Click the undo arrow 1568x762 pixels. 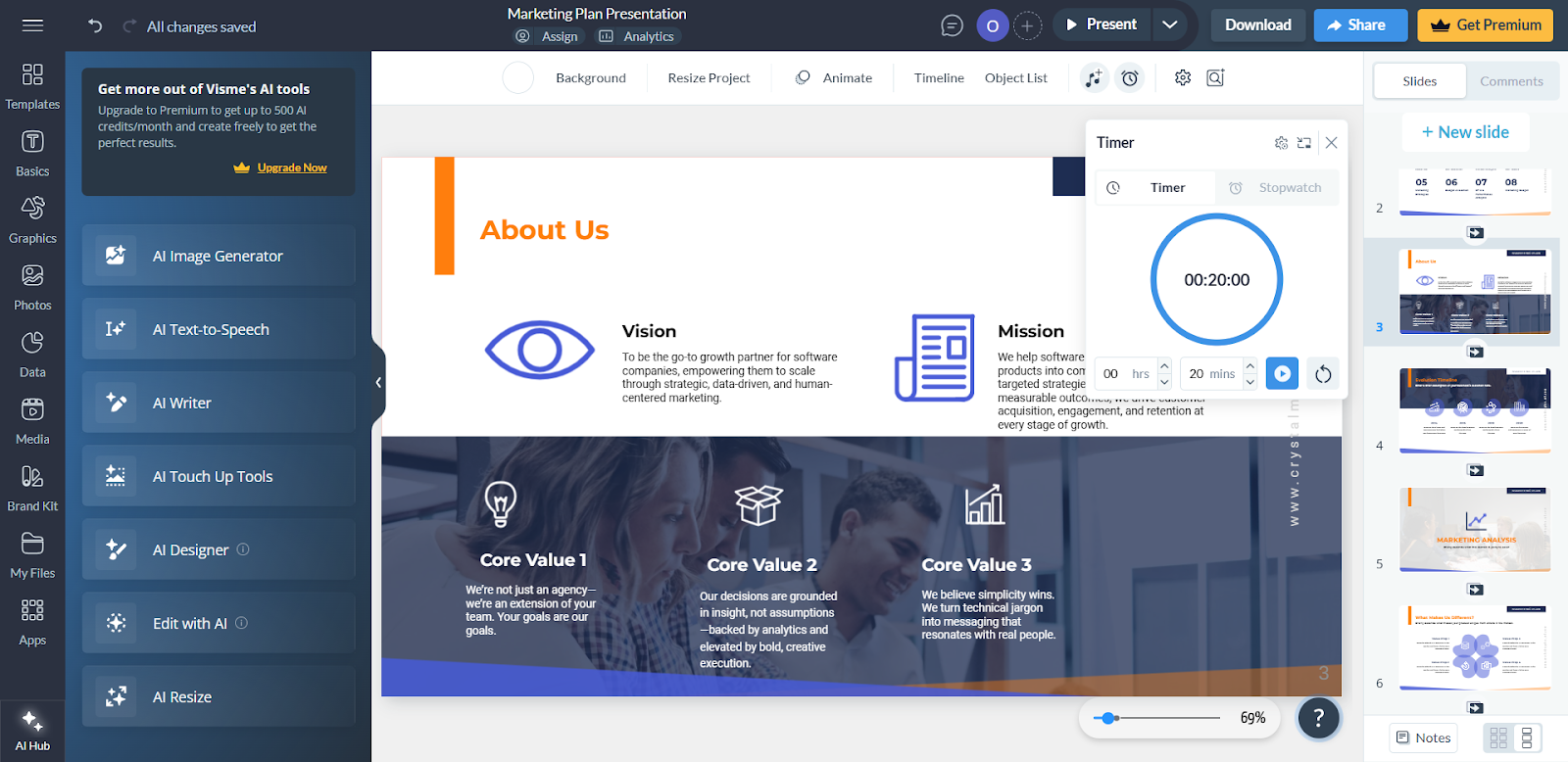[x=95, y=26]
